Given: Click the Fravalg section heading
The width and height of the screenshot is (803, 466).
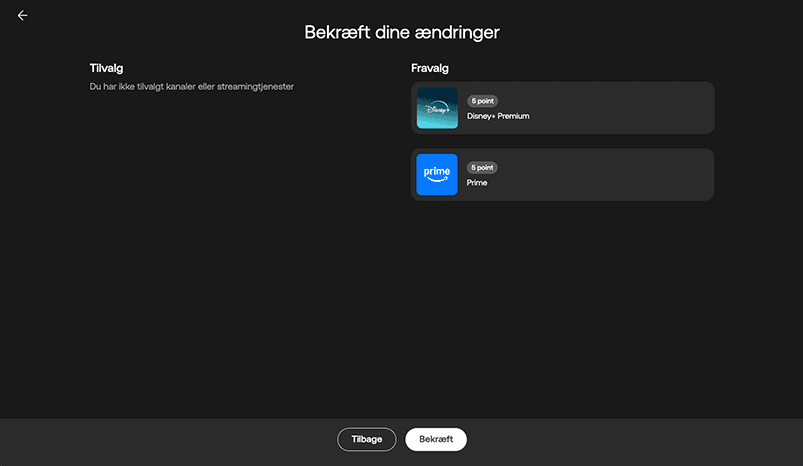Looking at the screenshot, I should click(x=429, y=68).
